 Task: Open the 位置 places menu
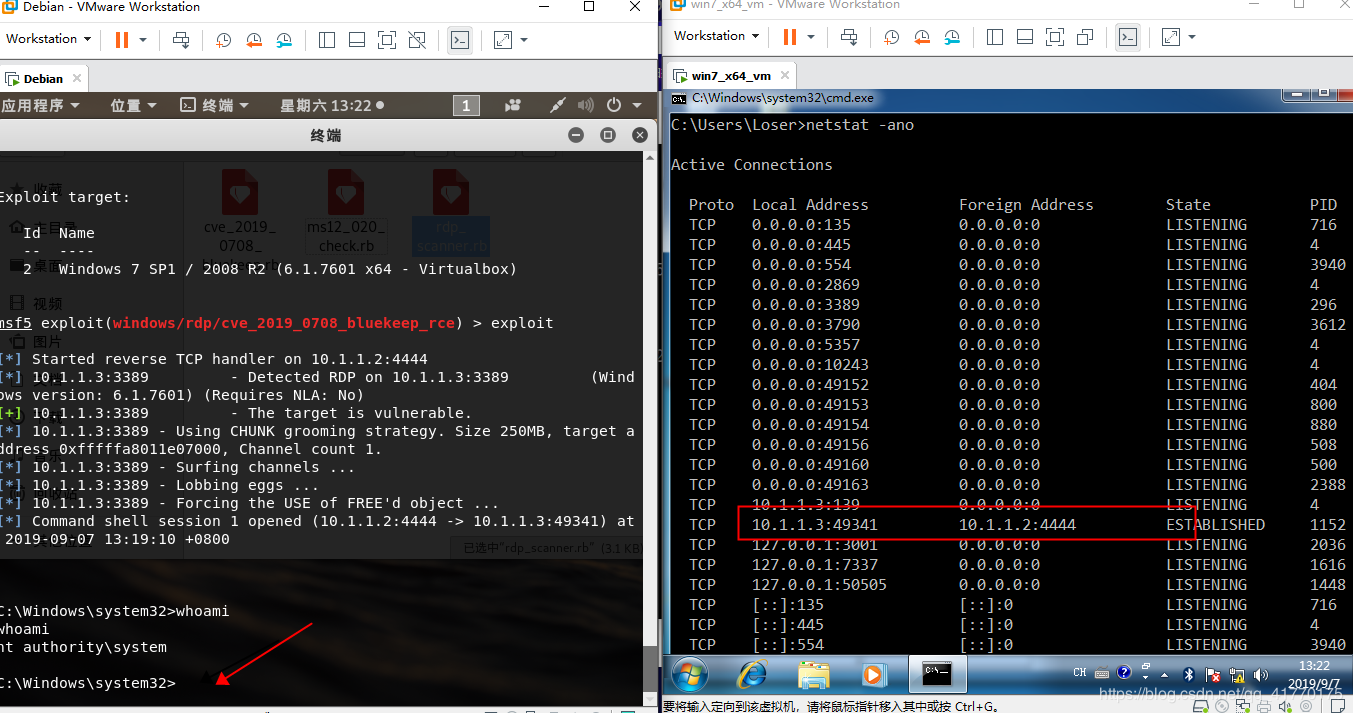pos(133,105)
